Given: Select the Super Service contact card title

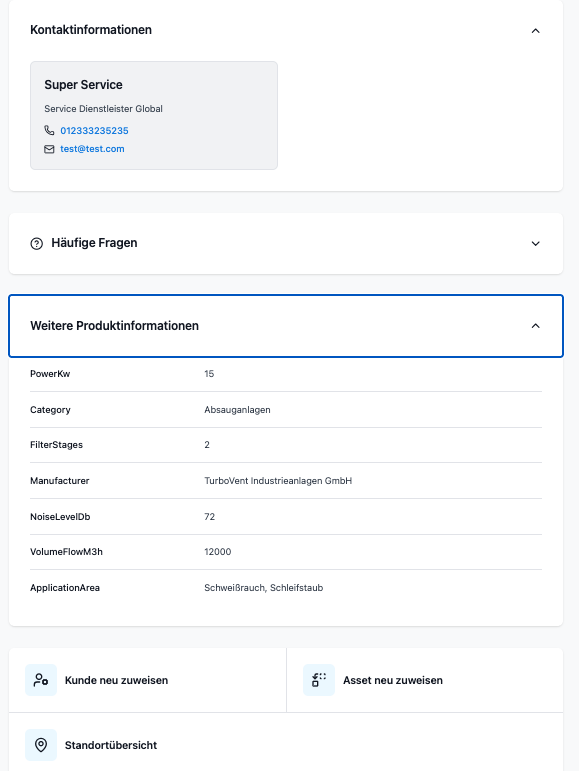Looking at the screenshot, I should tap(84, 85).
